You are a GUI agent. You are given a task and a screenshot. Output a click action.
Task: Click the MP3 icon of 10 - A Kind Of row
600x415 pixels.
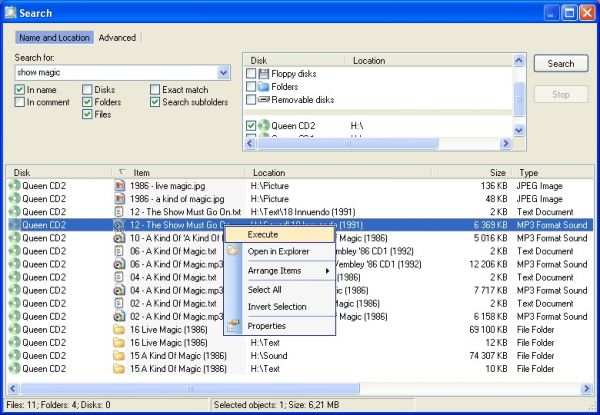pos(119,238)
